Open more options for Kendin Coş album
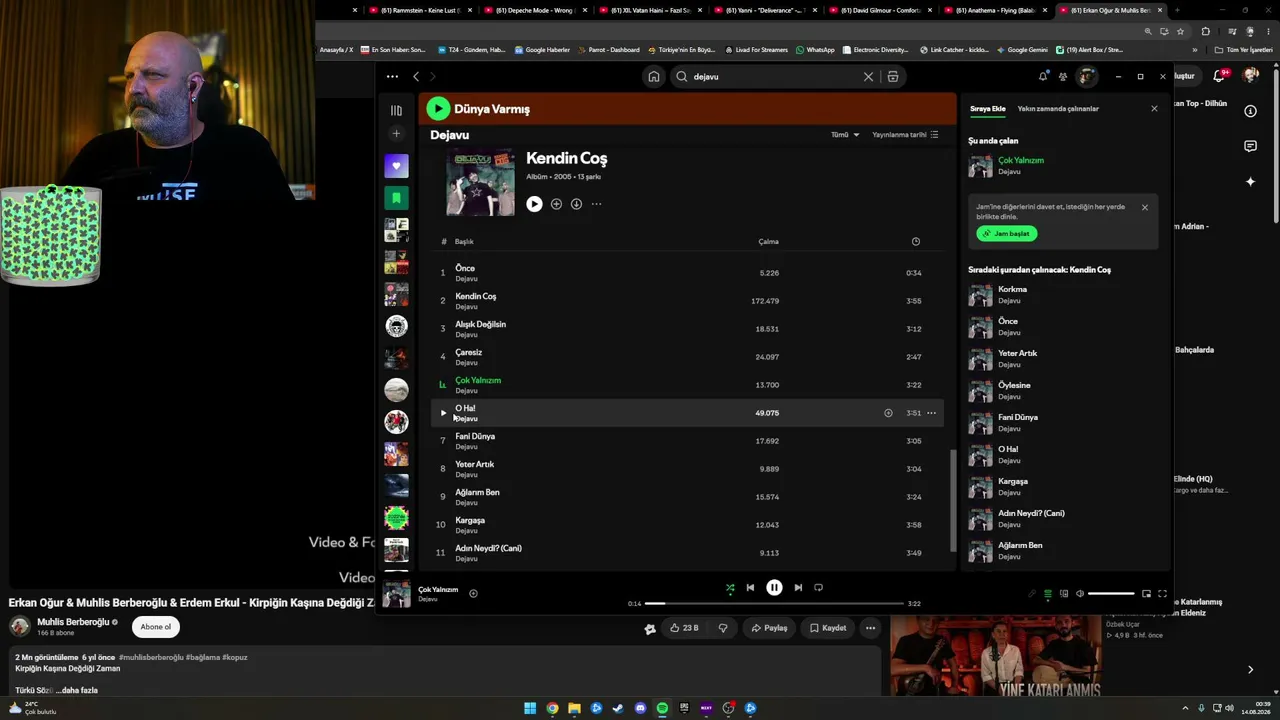The height and width of the screenshot is (720, 1280). [596, 204]
